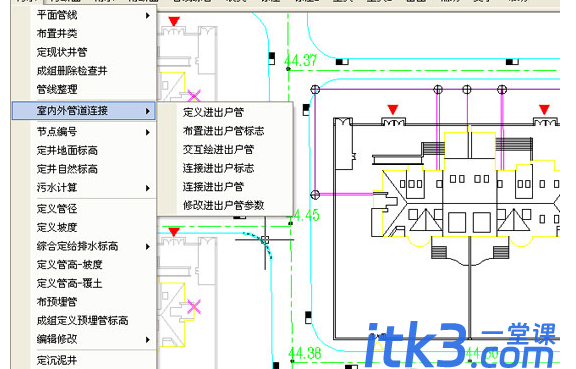Choose 定义进出户管 in the submenu
The height and width of the screenshot is (369, 576).
click(x=225, y=112)
